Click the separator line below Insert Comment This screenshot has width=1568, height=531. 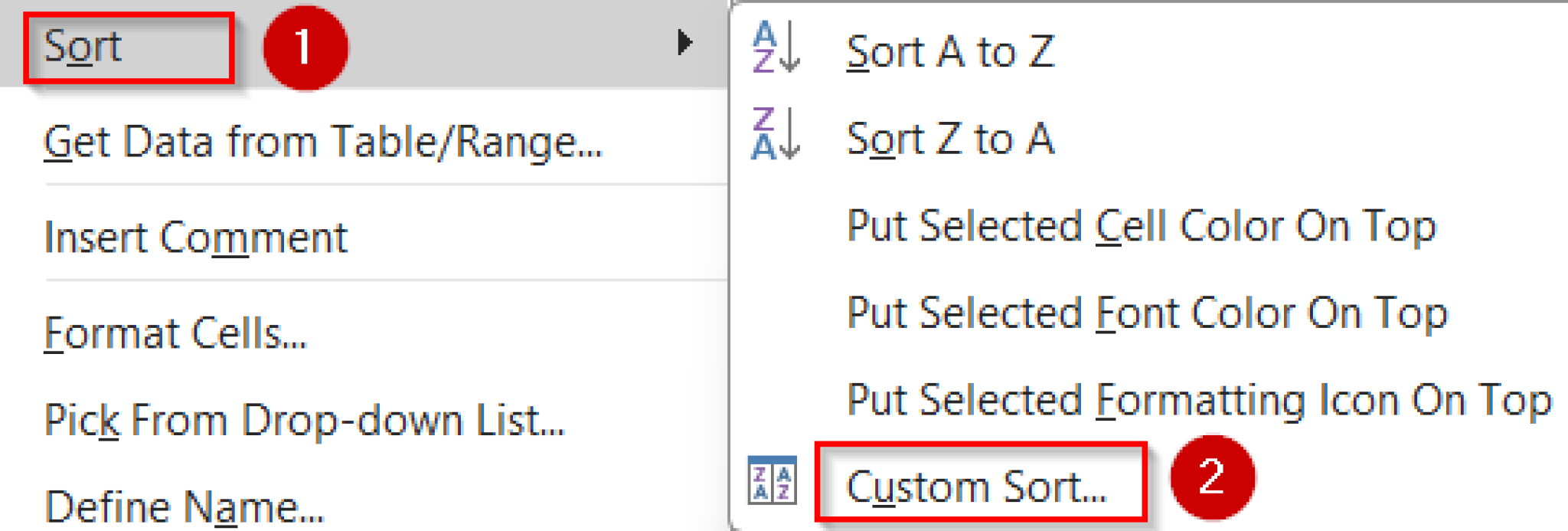(383, 280)
